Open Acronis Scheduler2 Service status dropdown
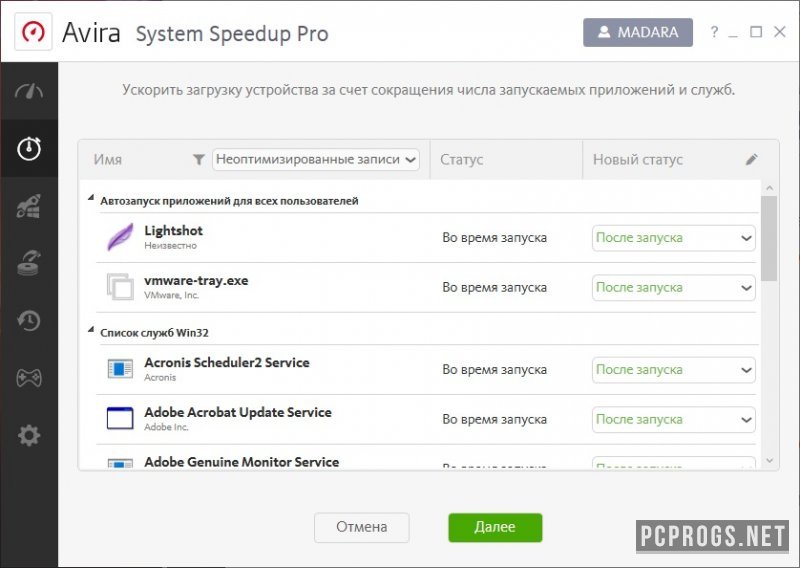Screen dimensions: 800x568 click(673, 369)
